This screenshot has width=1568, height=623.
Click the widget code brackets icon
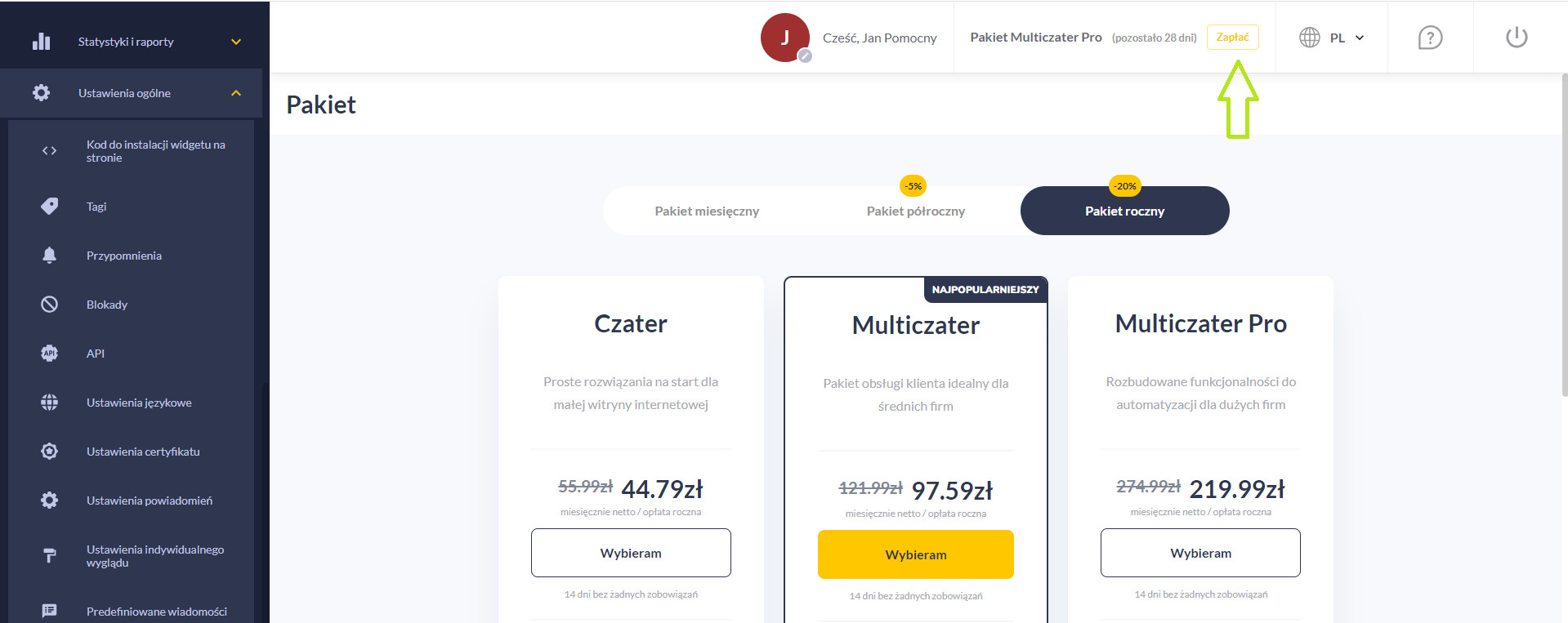click(50, 151)
